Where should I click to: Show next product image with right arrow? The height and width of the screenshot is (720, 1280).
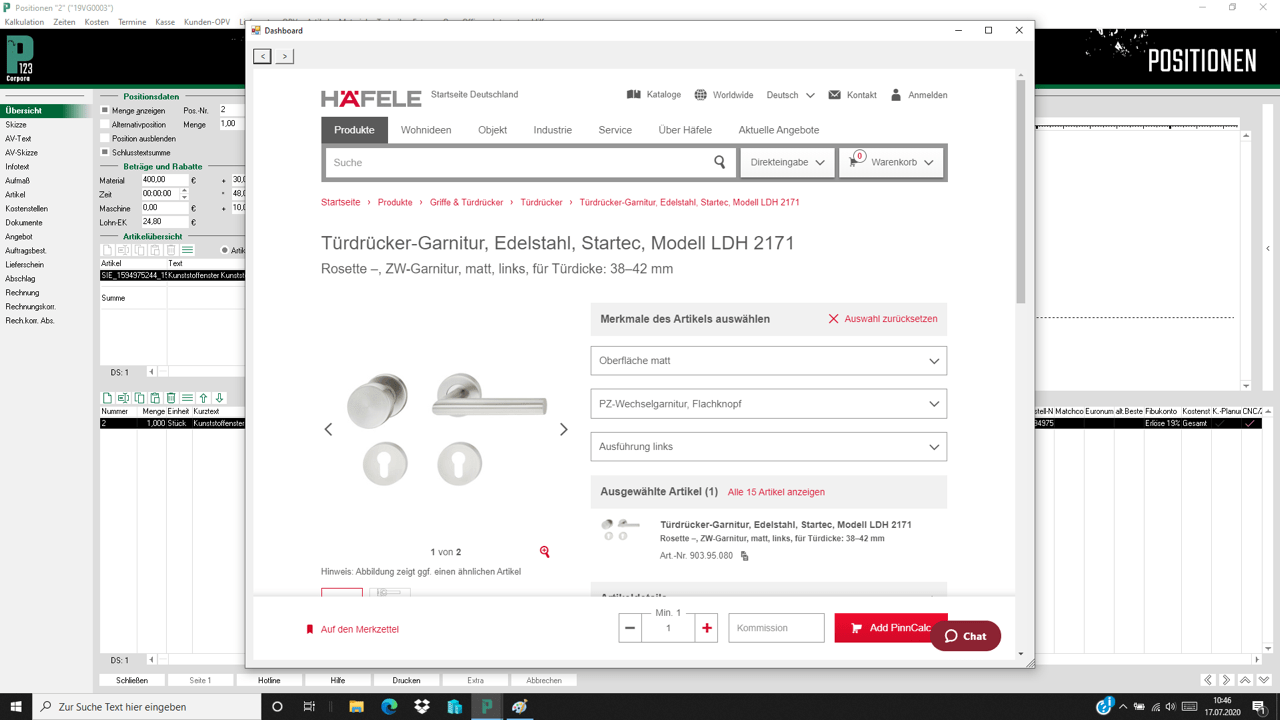563,429
